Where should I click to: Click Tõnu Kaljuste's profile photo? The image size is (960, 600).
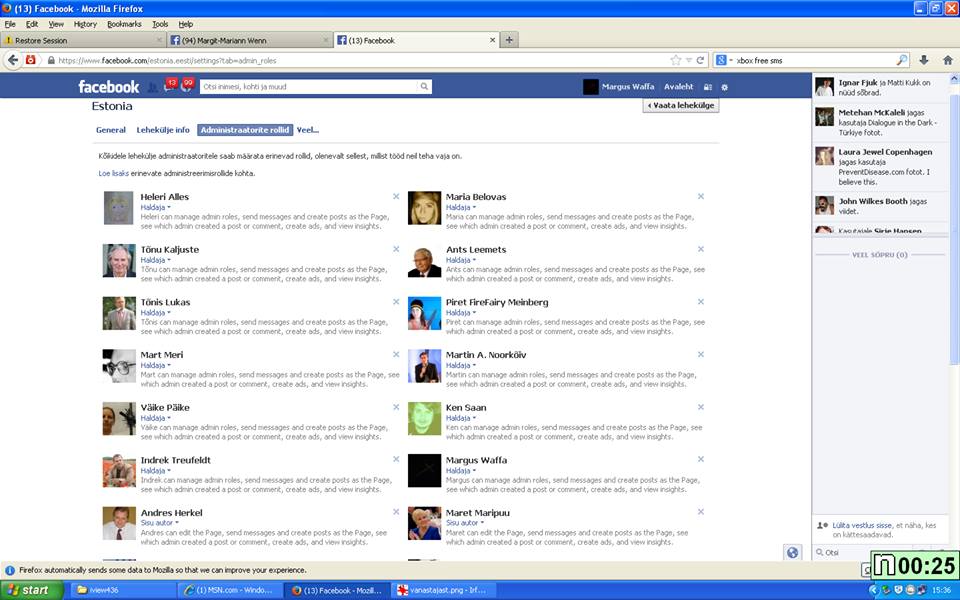coord(119,260)
